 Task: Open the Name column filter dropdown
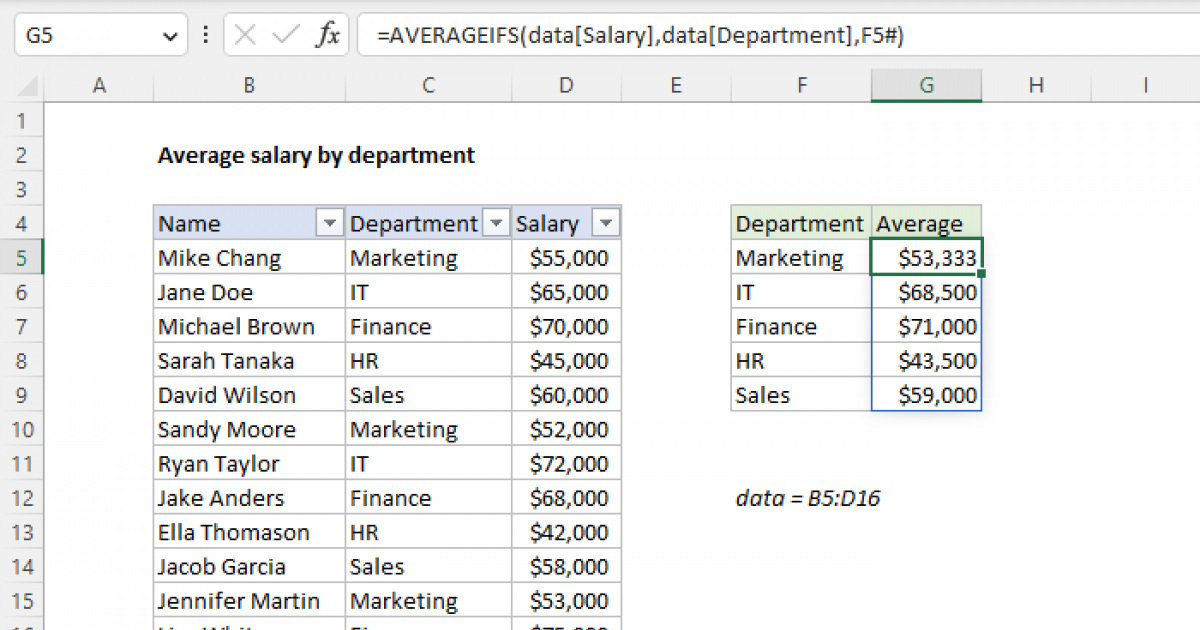click(330, 222)
